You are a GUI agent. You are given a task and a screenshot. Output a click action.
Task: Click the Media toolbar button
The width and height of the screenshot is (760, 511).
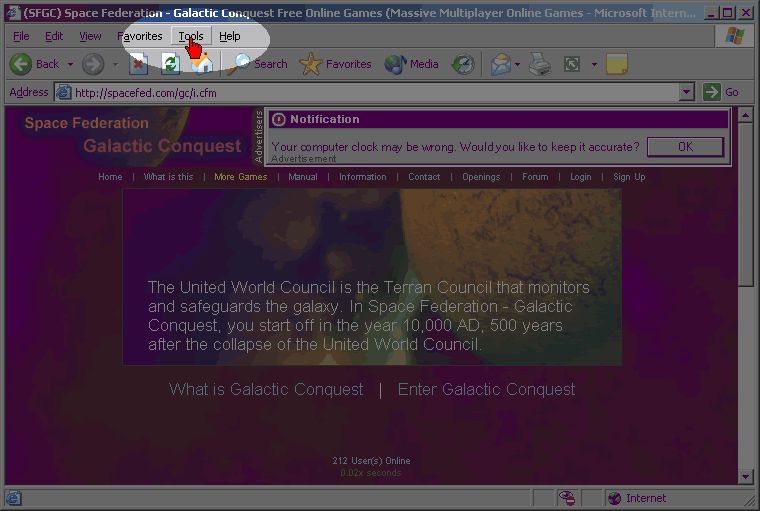pos(412,64)
